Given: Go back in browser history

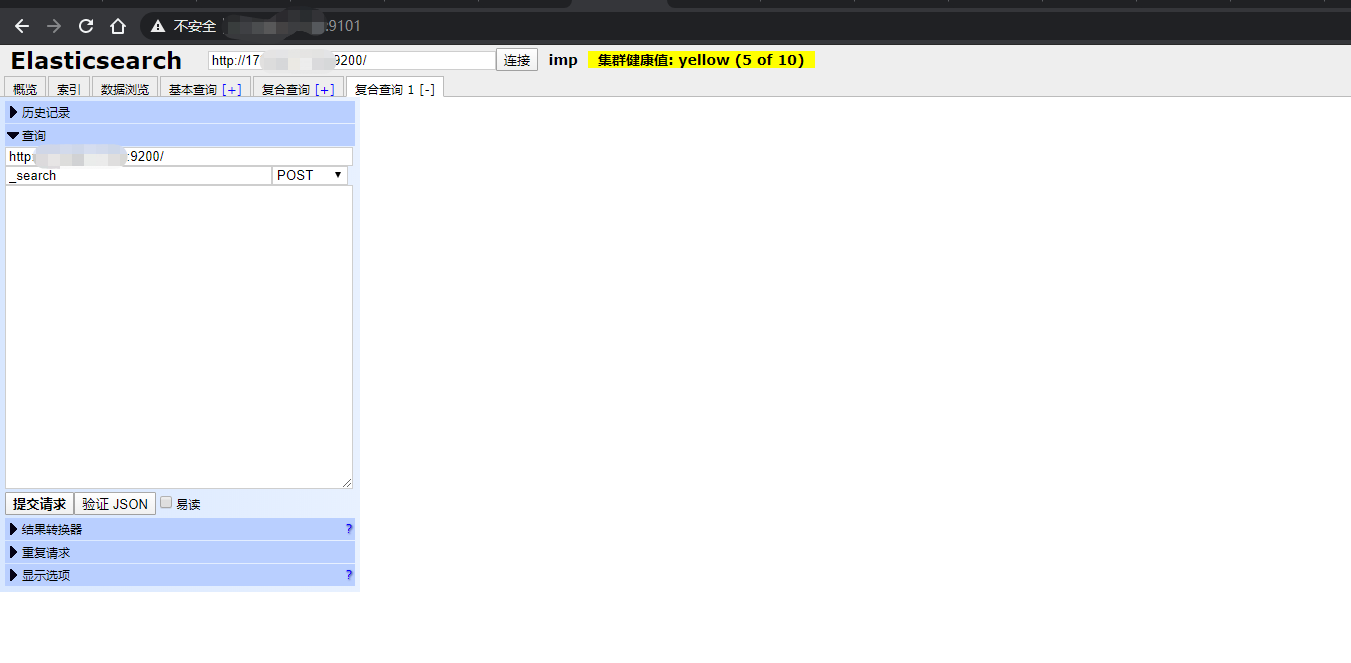Looking at the screenshot, I should [x=22, y=26].
